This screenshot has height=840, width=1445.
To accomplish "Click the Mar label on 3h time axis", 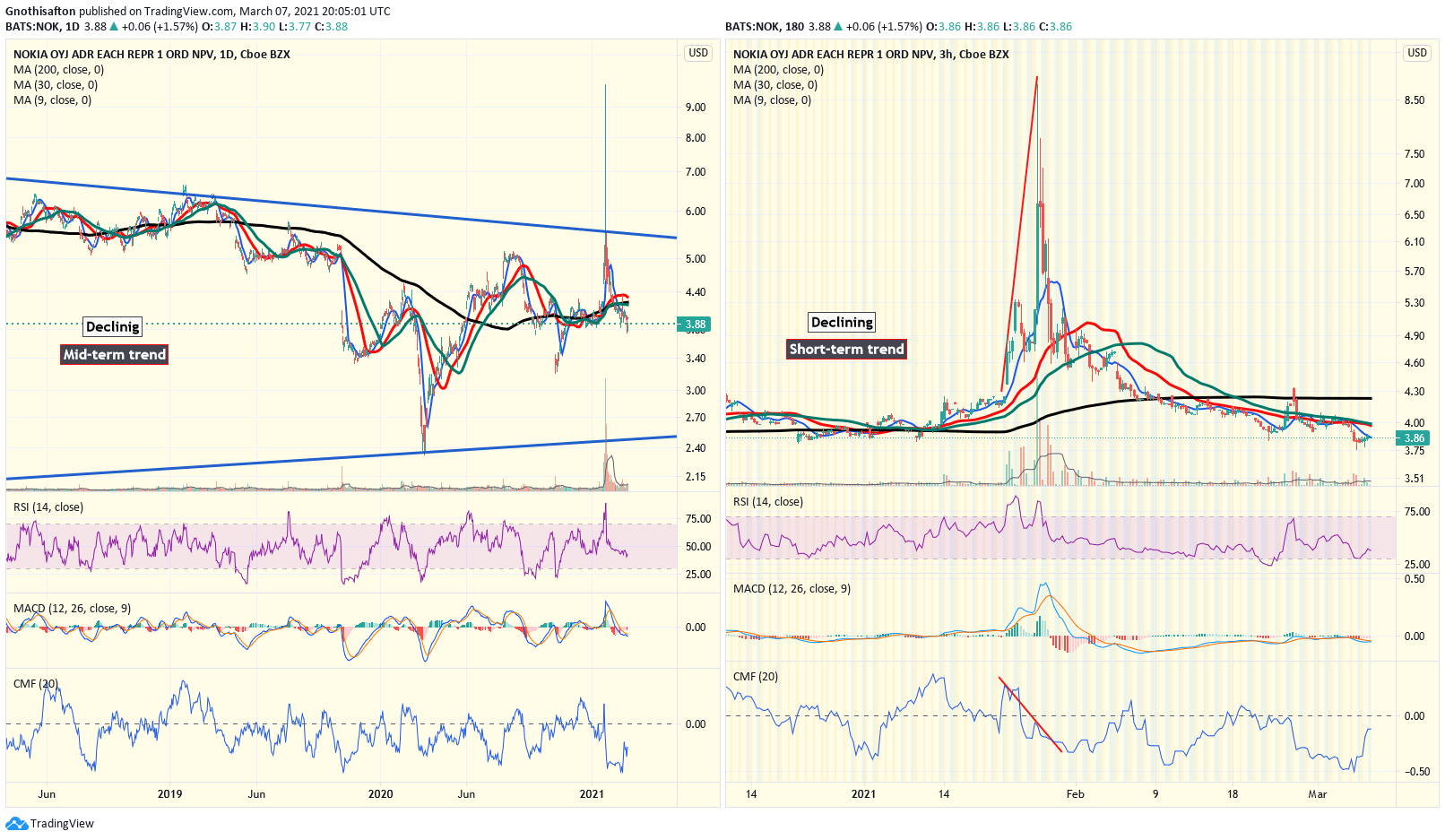I will [x=1317, y=794].
